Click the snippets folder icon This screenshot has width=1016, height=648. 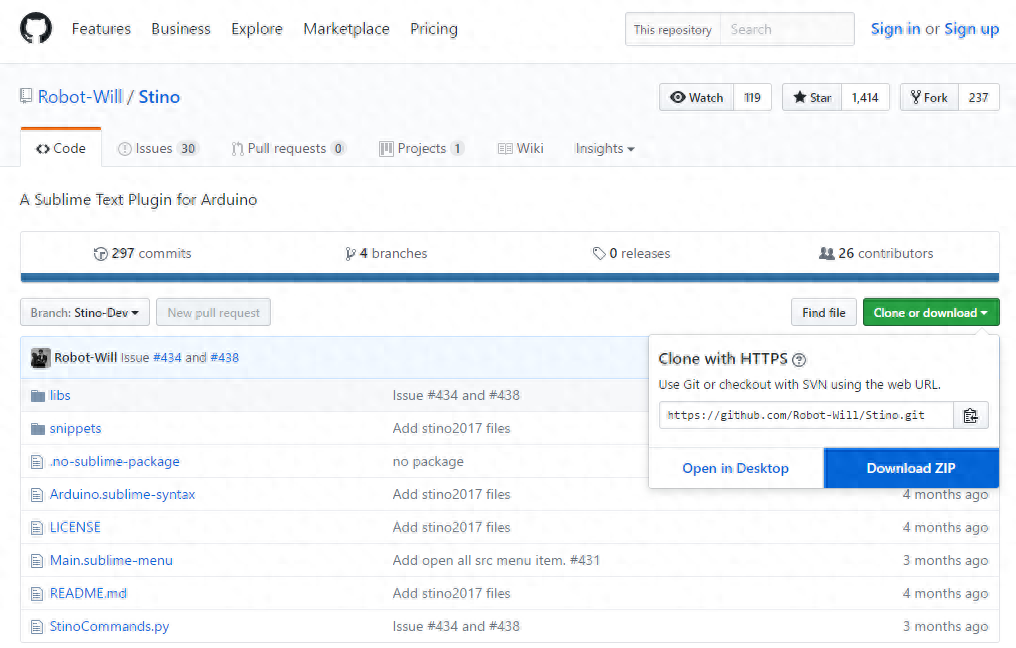point(38,428)
